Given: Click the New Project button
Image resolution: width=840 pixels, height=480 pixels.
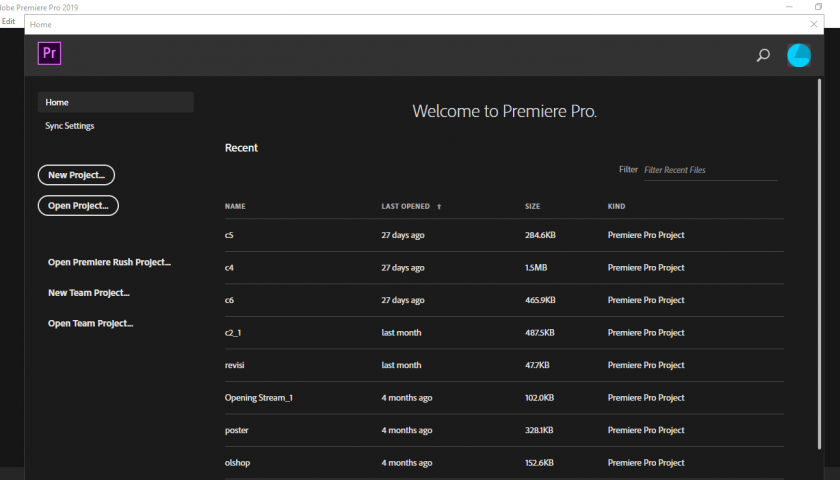Looking at the screenshot, I should pyautogui.click(x=76, y=175).
